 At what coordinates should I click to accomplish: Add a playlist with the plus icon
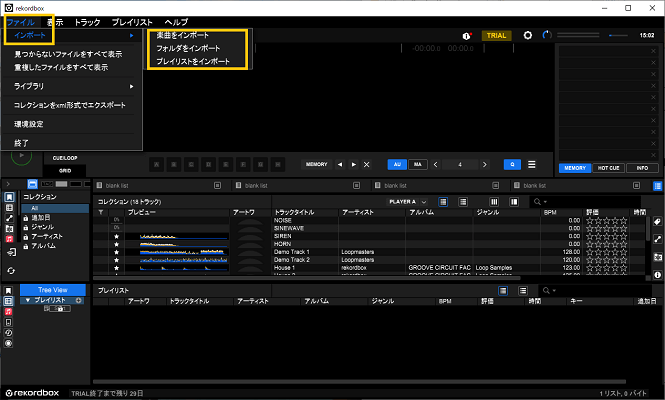[79, 300]
